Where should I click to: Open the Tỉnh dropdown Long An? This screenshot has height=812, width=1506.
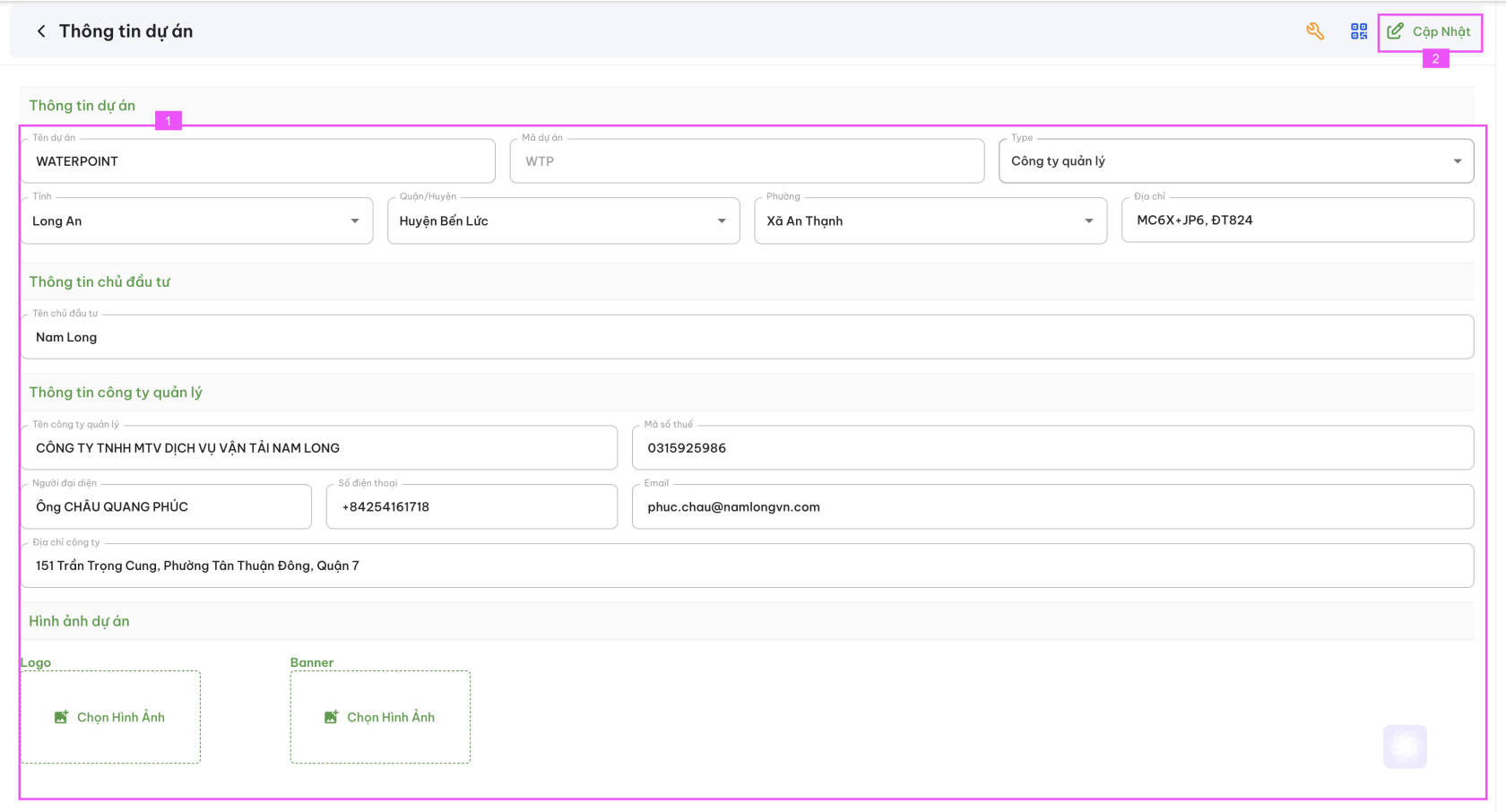[x=197, y=220]
